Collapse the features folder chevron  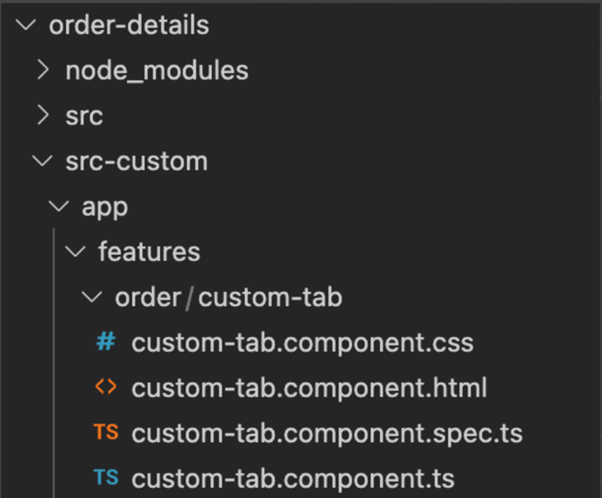pyautogui.click(x=76, y=252)
